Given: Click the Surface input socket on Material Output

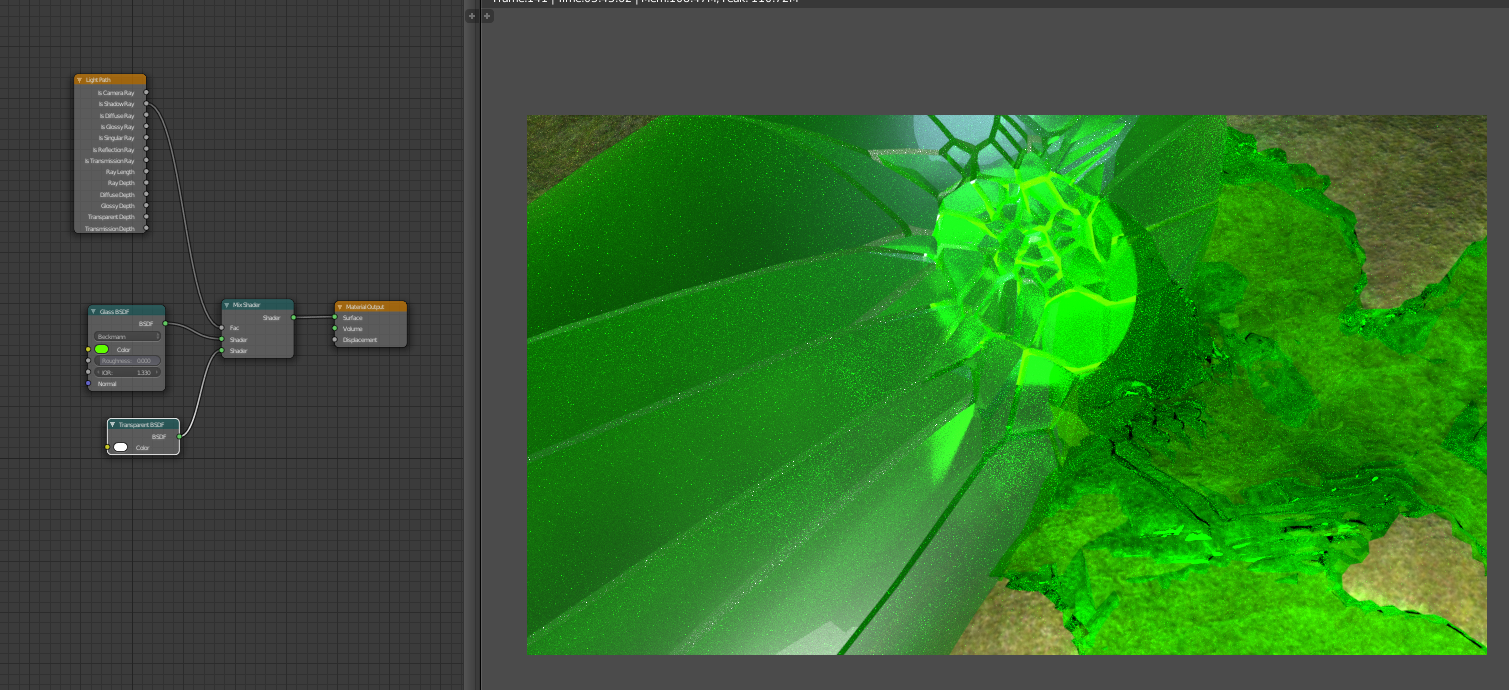Looking at the screenshot, I should [335, 318].
